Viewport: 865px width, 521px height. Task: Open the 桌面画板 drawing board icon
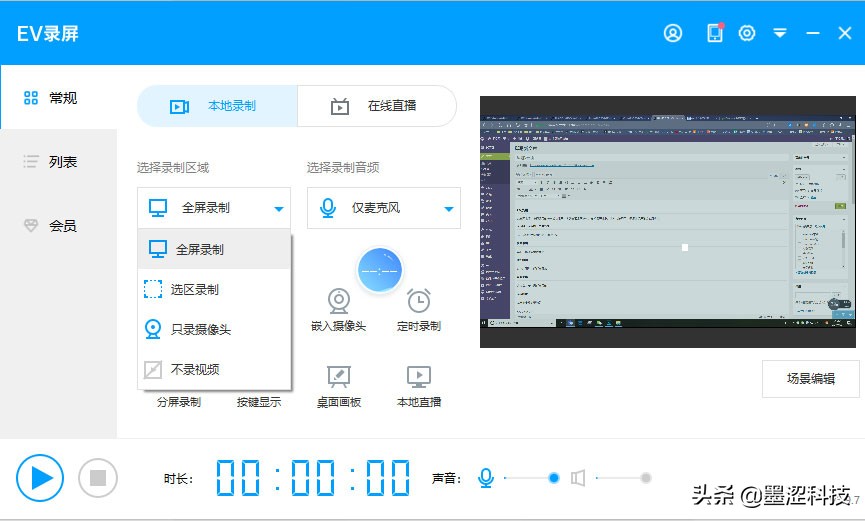[339, 377]
